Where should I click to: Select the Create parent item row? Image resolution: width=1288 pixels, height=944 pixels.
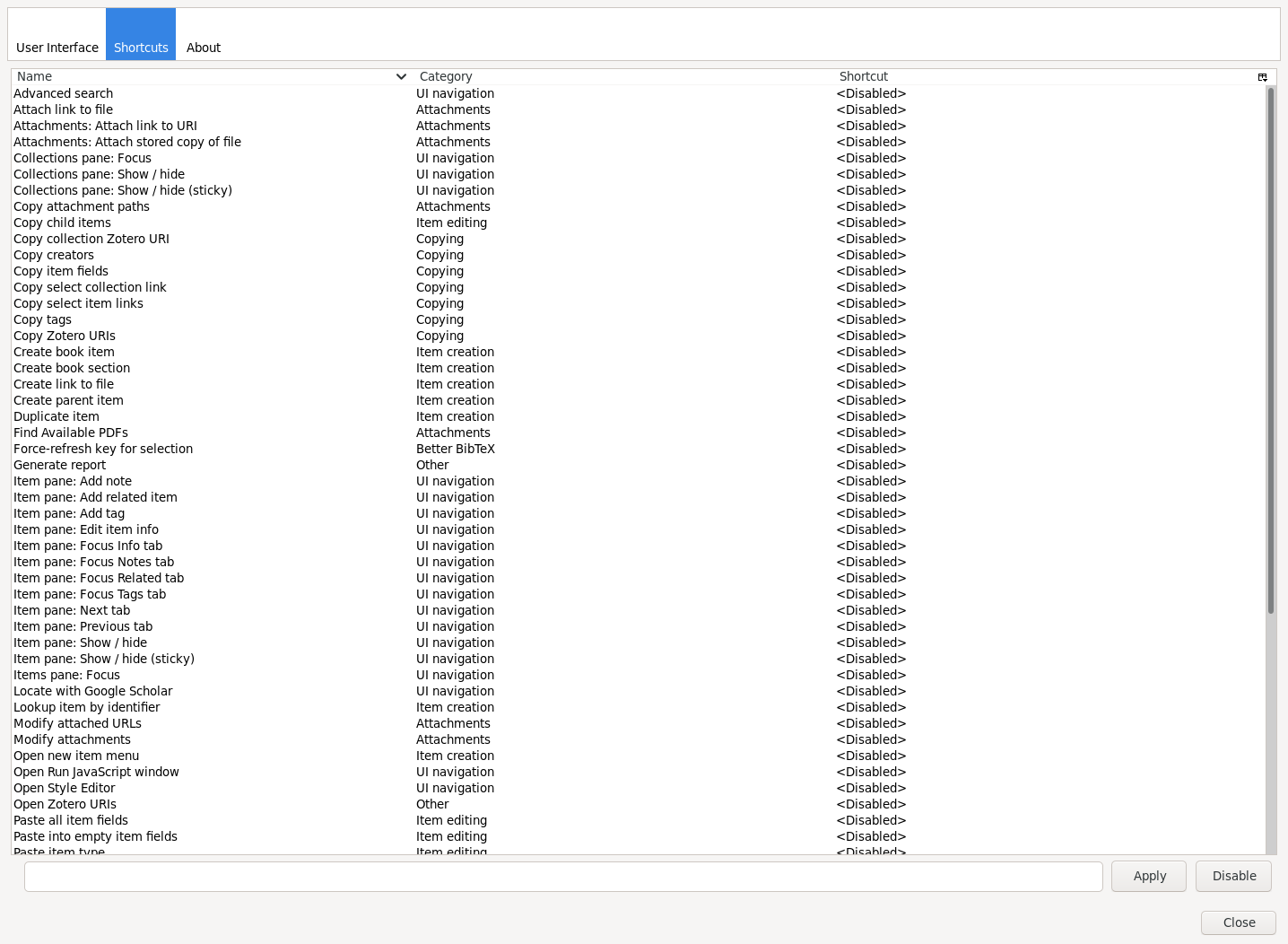tap(638, 400)
